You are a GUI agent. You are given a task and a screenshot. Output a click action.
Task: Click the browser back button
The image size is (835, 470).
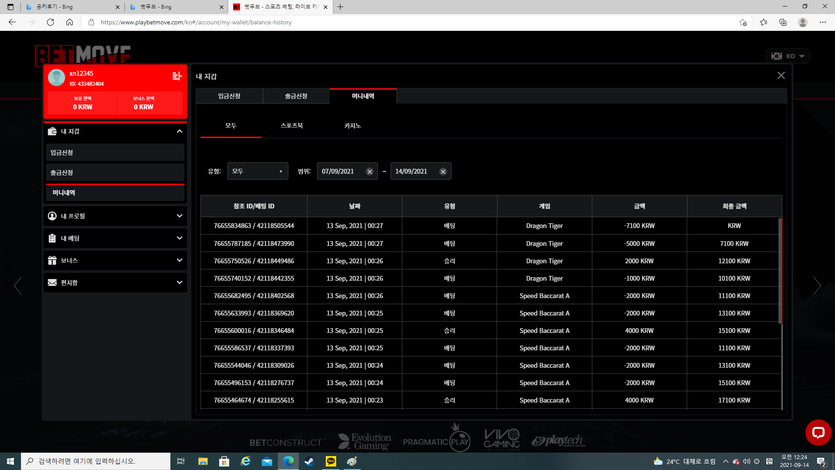(12, 22)
